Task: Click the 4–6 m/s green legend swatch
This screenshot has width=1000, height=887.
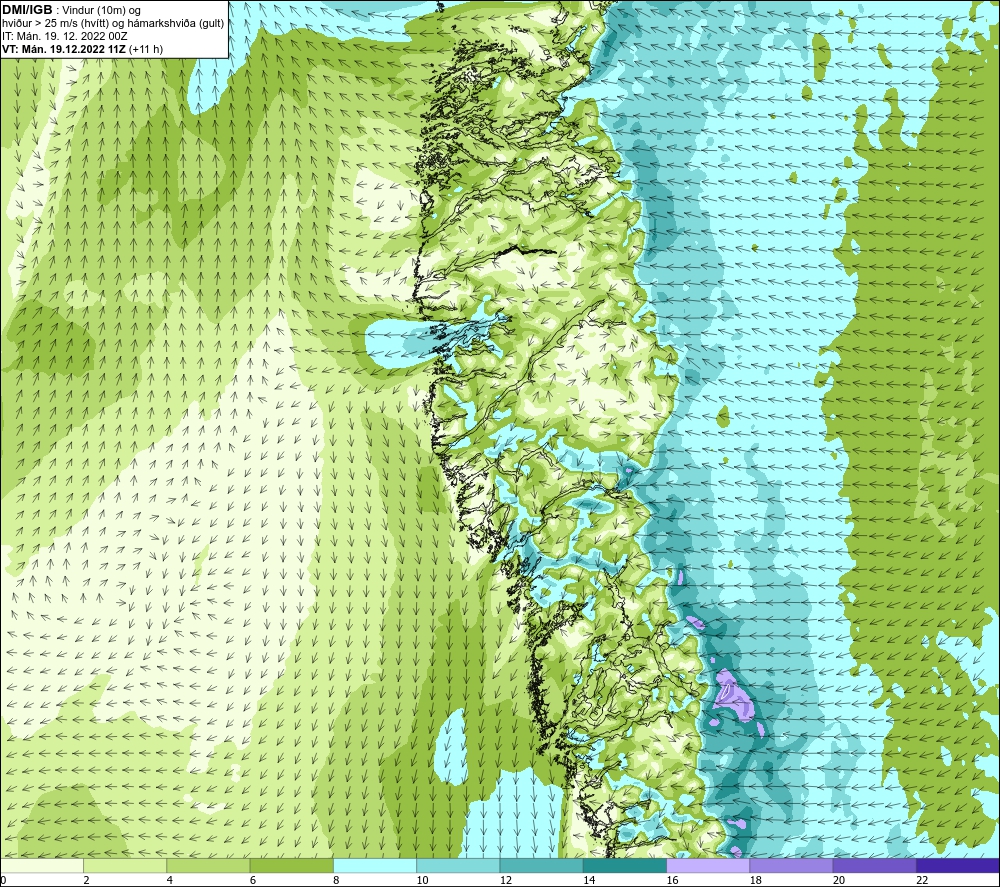Action: [209, 865]
